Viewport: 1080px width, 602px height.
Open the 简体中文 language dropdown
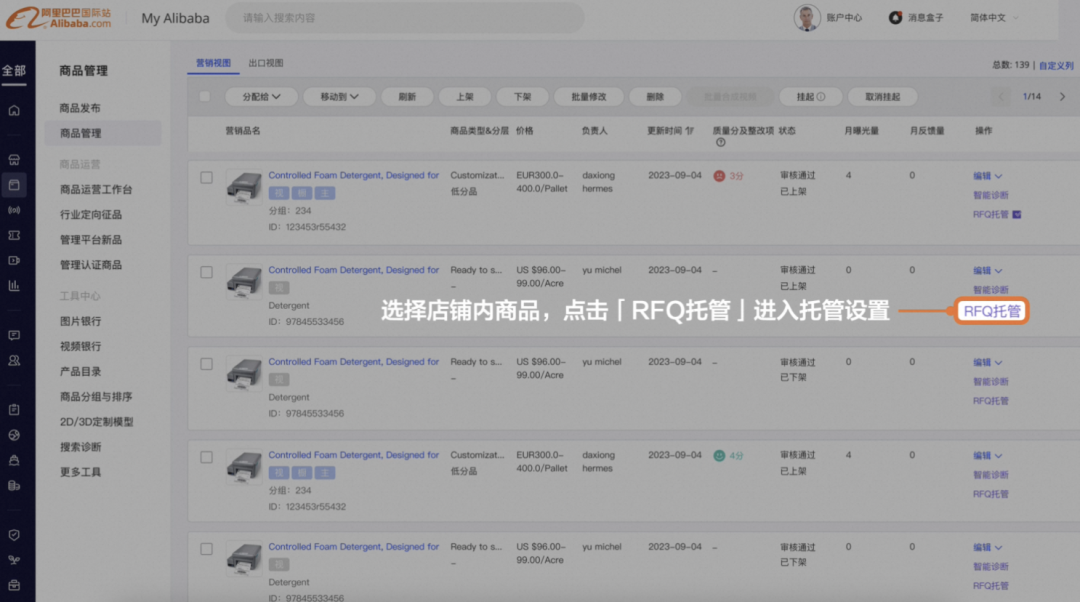point(989,17)
